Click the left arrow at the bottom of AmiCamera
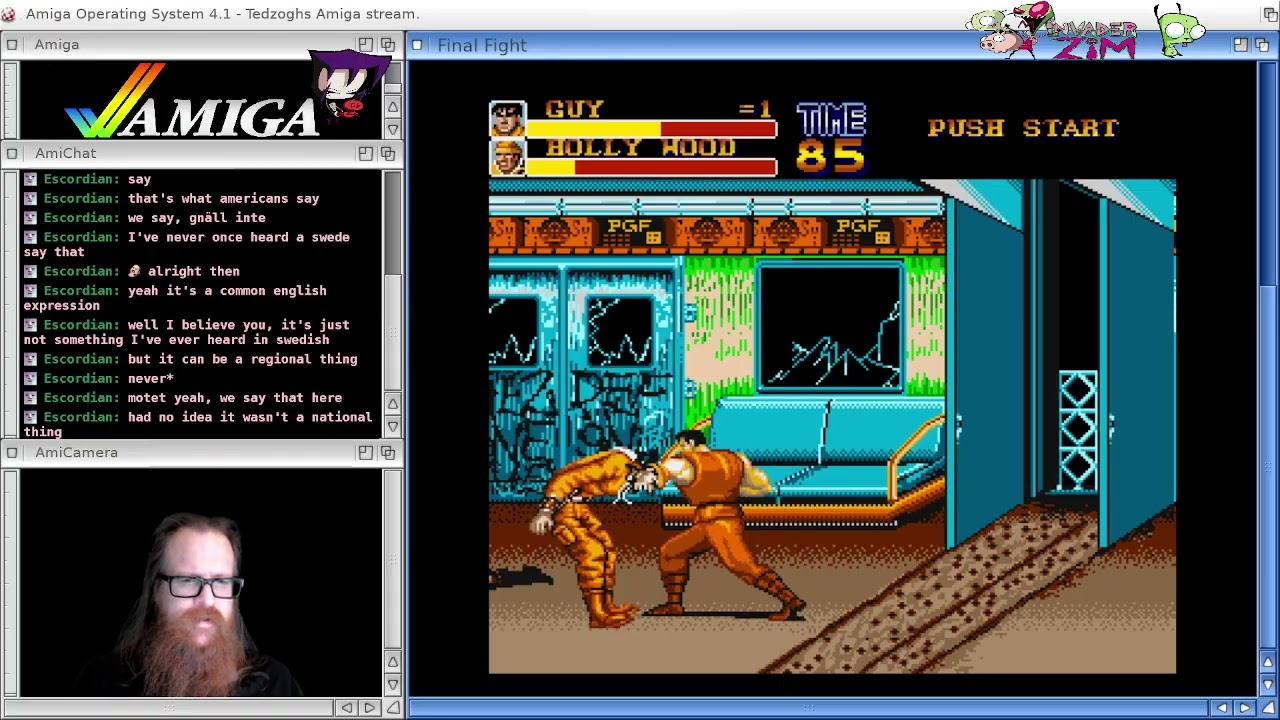This screenshot has height=720, width=1280. tap(347, 708)
